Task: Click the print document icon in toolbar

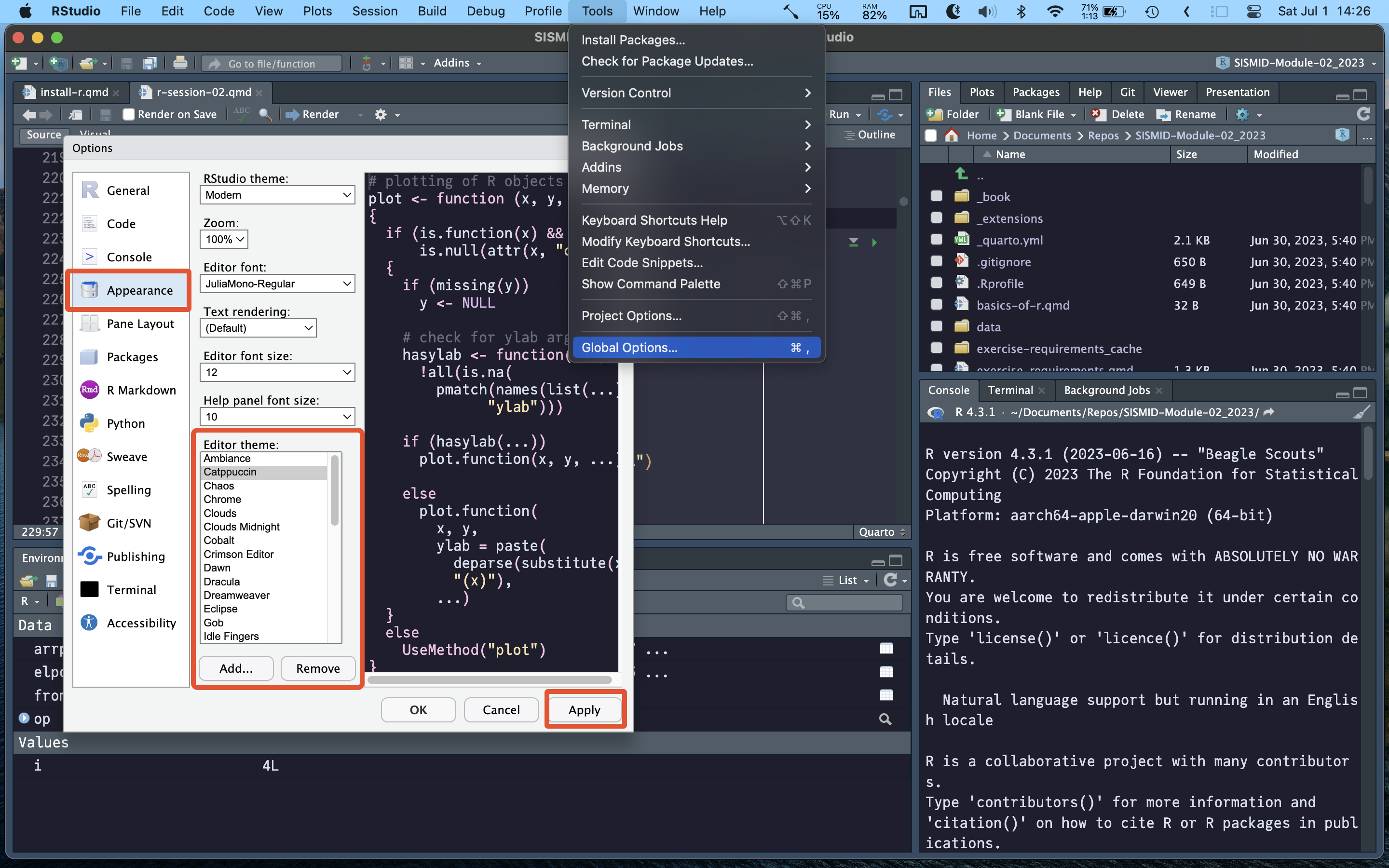Action: pos(180,63)
